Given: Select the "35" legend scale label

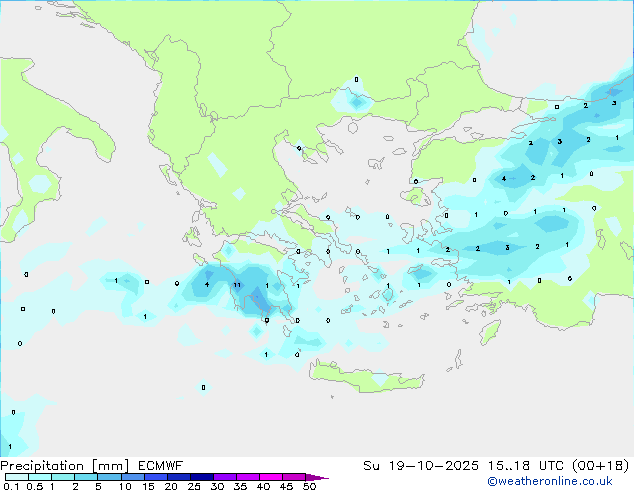Looking at the screenshot, I should coord(240,486).
